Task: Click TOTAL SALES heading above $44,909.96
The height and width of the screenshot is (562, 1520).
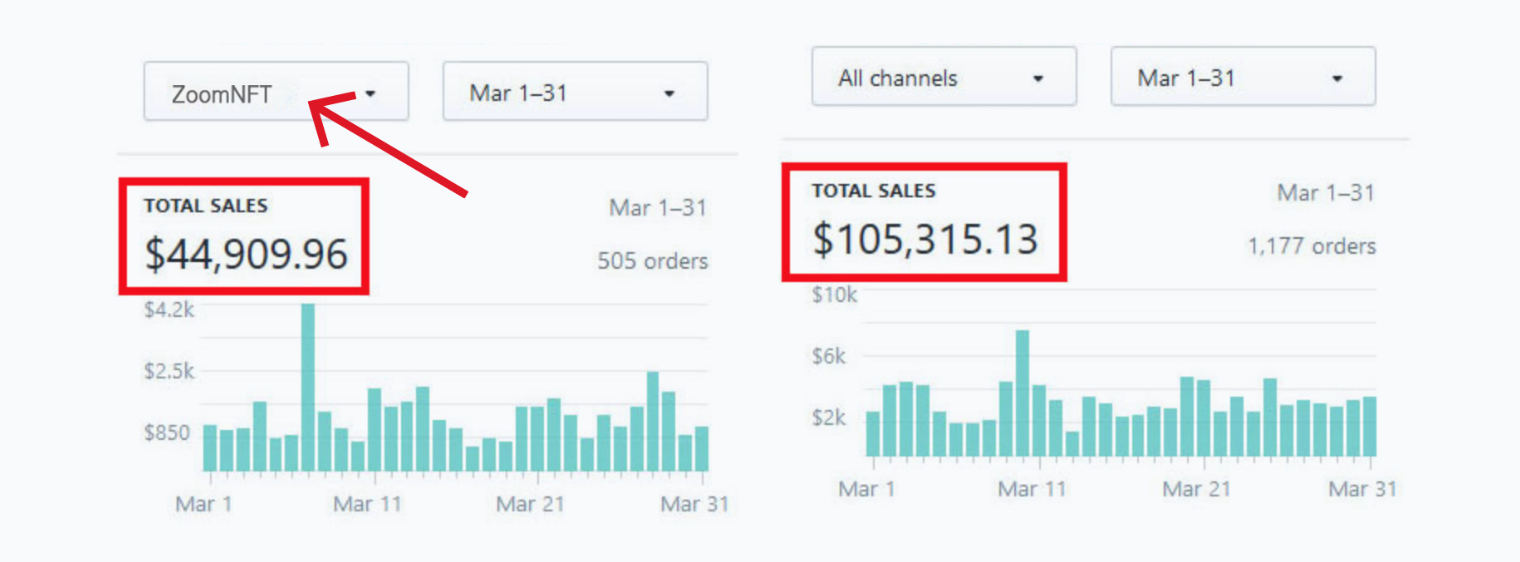Action: 206,206
